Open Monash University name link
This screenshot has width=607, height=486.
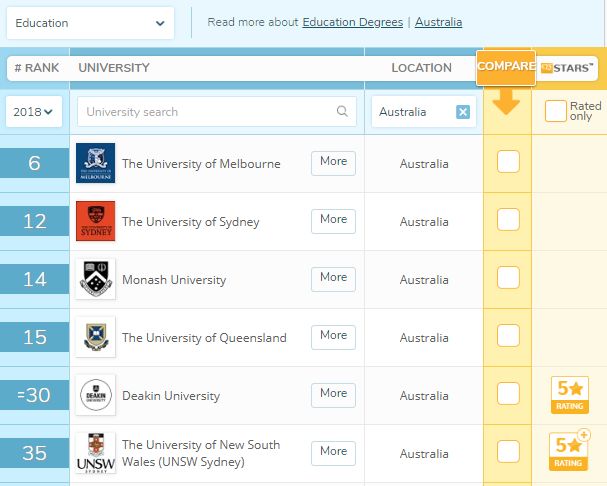(x=174, y=280)
